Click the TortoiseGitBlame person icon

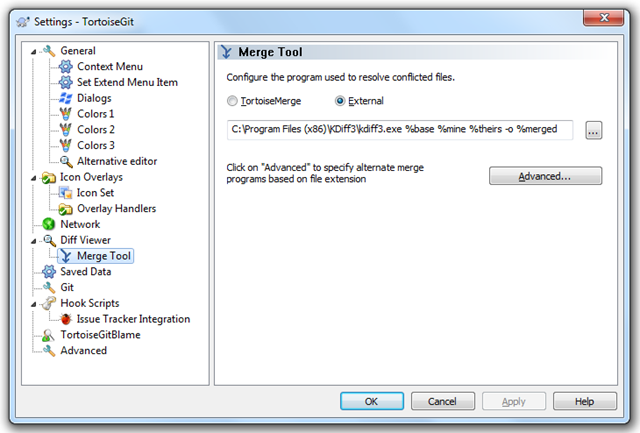coord(49,335)
